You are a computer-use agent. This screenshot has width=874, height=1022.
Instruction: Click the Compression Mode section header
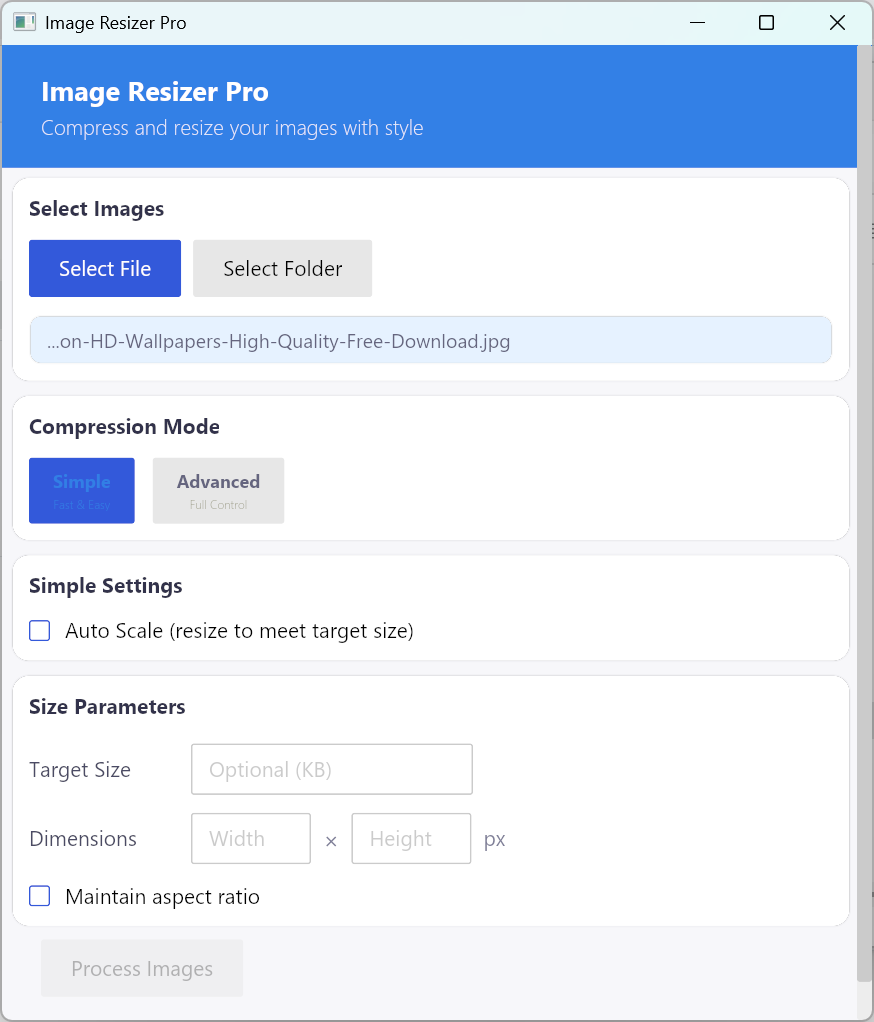pos(124,427)
